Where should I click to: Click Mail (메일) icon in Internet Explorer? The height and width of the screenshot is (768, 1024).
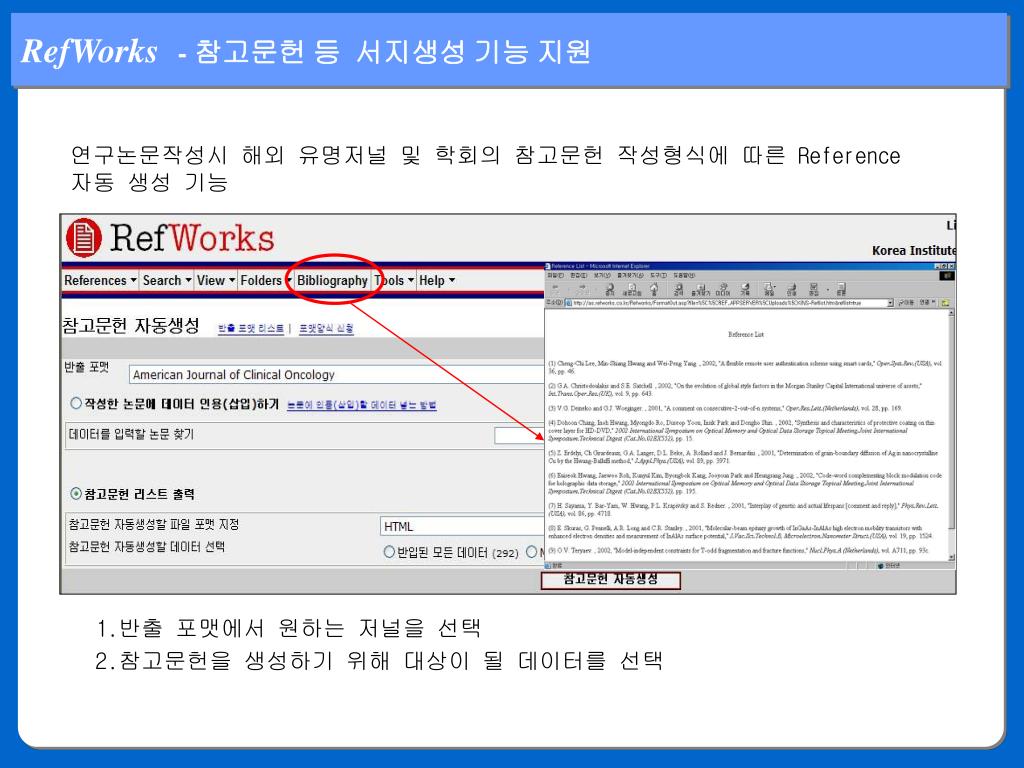point(769,289)
